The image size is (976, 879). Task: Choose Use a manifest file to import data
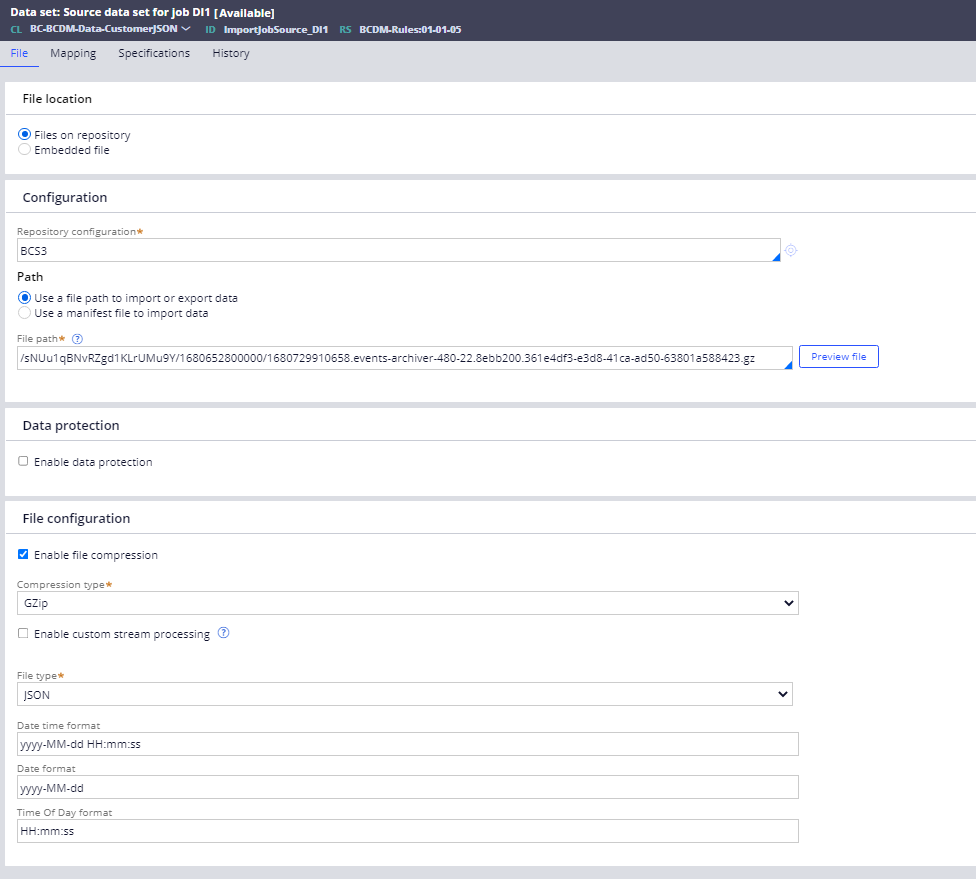coord(24,312)
